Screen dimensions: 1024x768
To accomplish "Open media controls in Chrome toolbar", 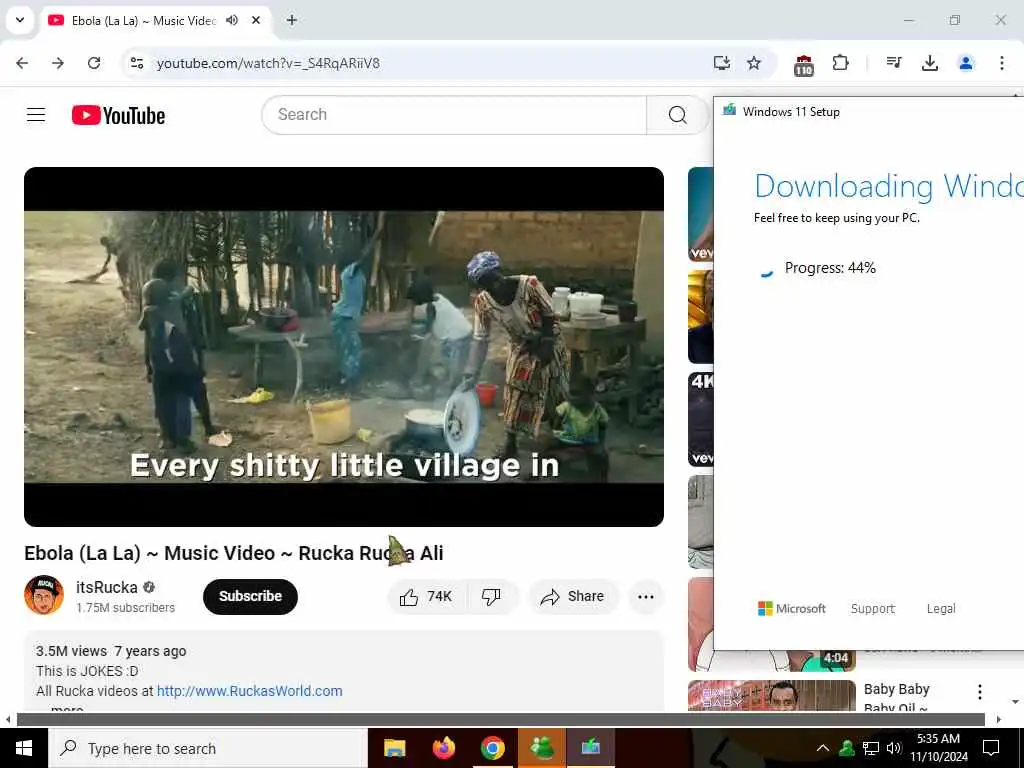I will click(894, 63).
